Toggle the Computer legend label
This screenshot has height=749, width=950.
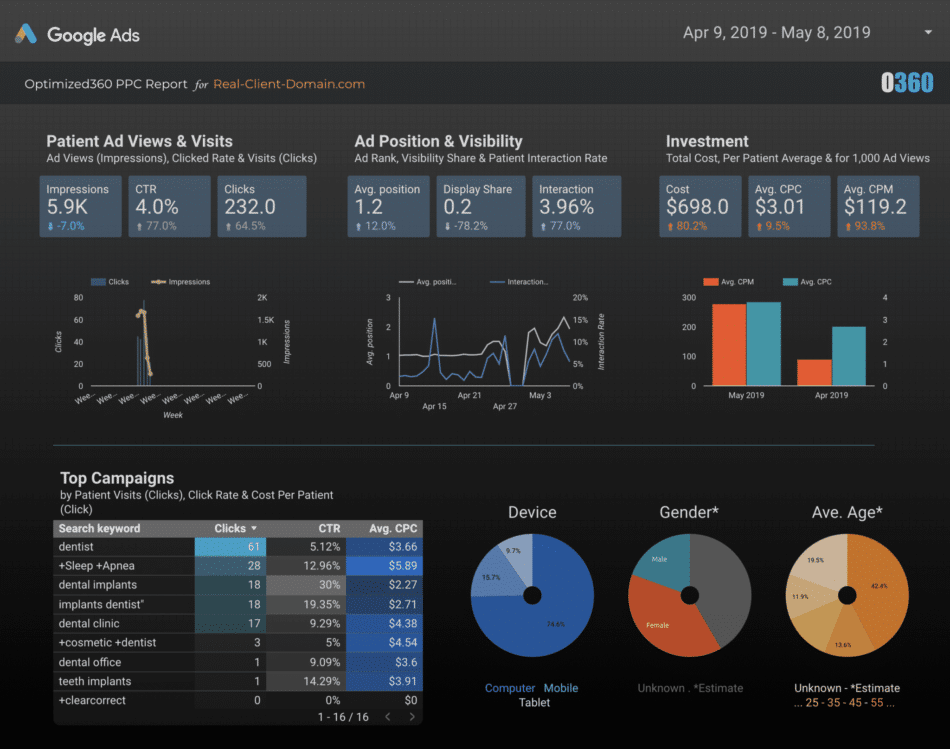pos(510,688)
